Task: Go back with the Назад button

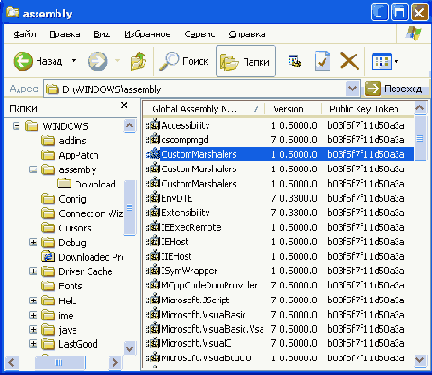Action: pos(38,61)
